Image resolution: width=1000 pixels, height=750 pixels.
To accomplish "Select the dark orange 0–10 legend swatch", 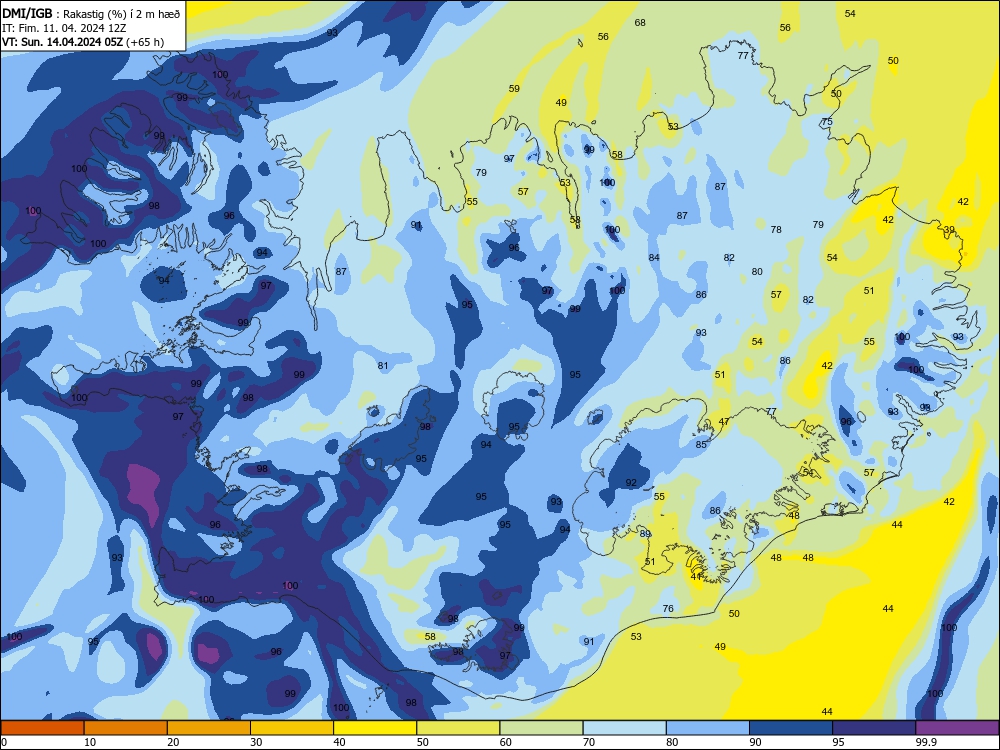I will coord(42,728).
